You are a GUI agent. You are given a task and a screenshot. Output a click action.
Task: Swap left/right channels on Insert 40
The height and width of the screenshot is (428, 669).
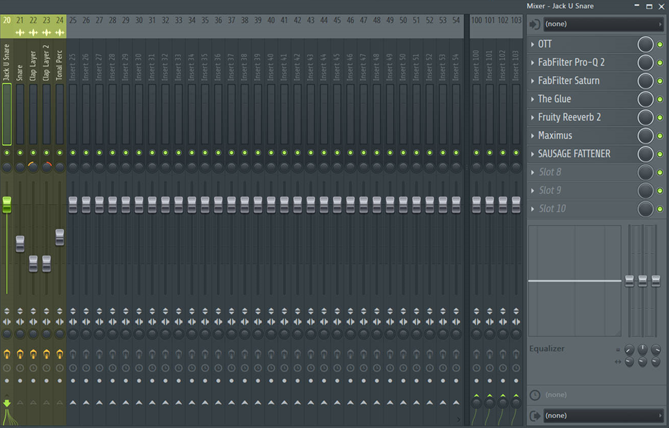point(271,322)
